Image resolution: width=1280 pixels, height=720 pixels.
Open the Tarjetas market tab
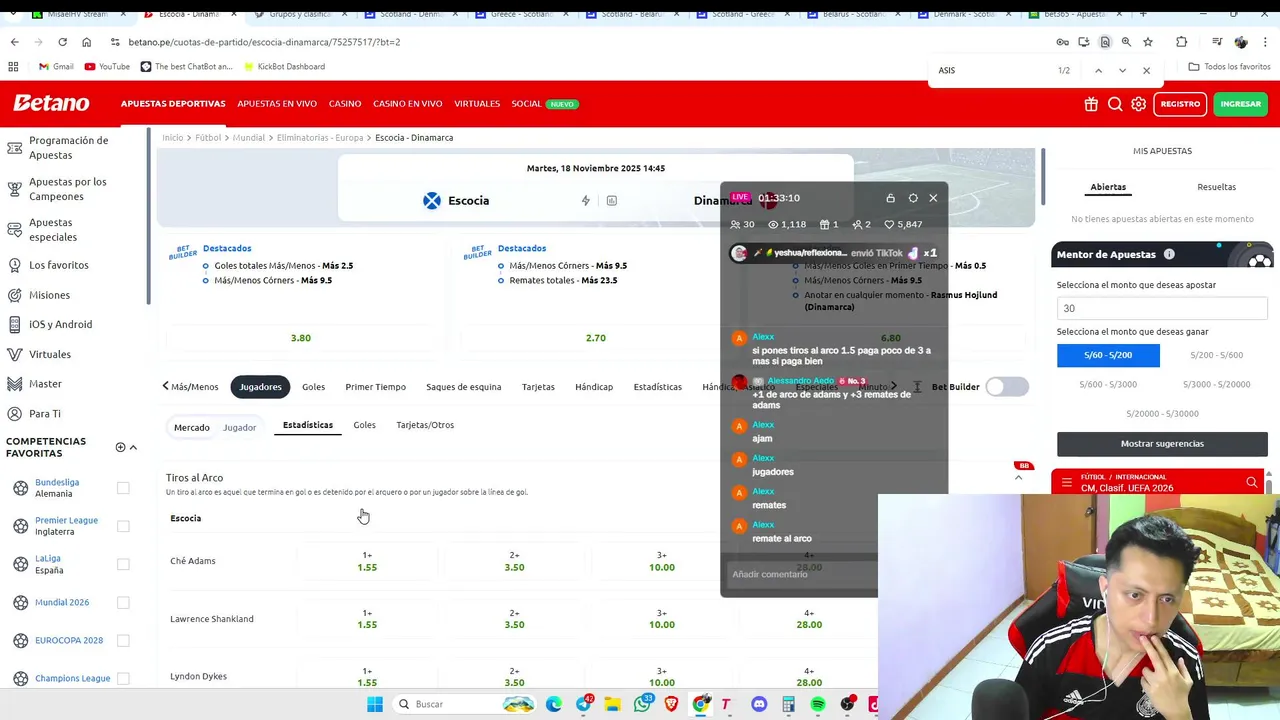[538, 387]
